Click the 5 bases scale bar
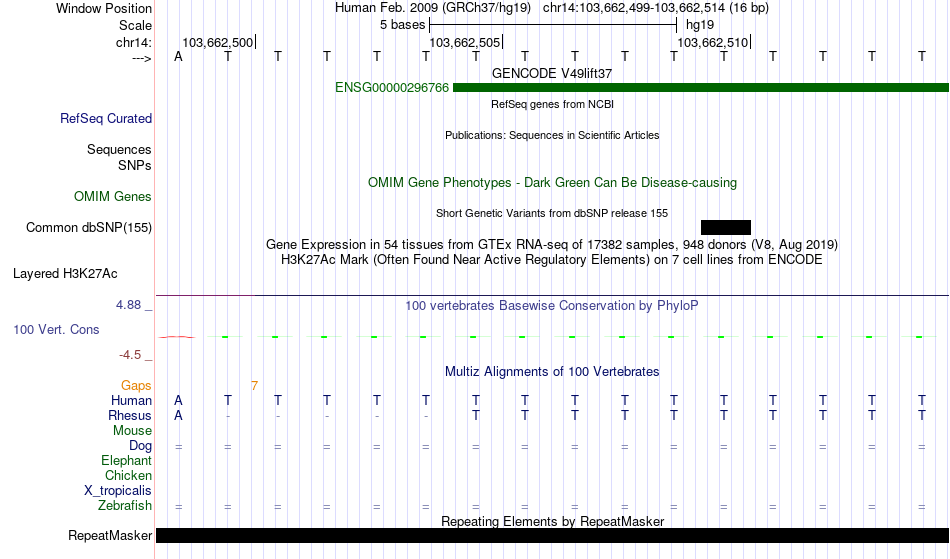950x559 pixels. (553, 25)
